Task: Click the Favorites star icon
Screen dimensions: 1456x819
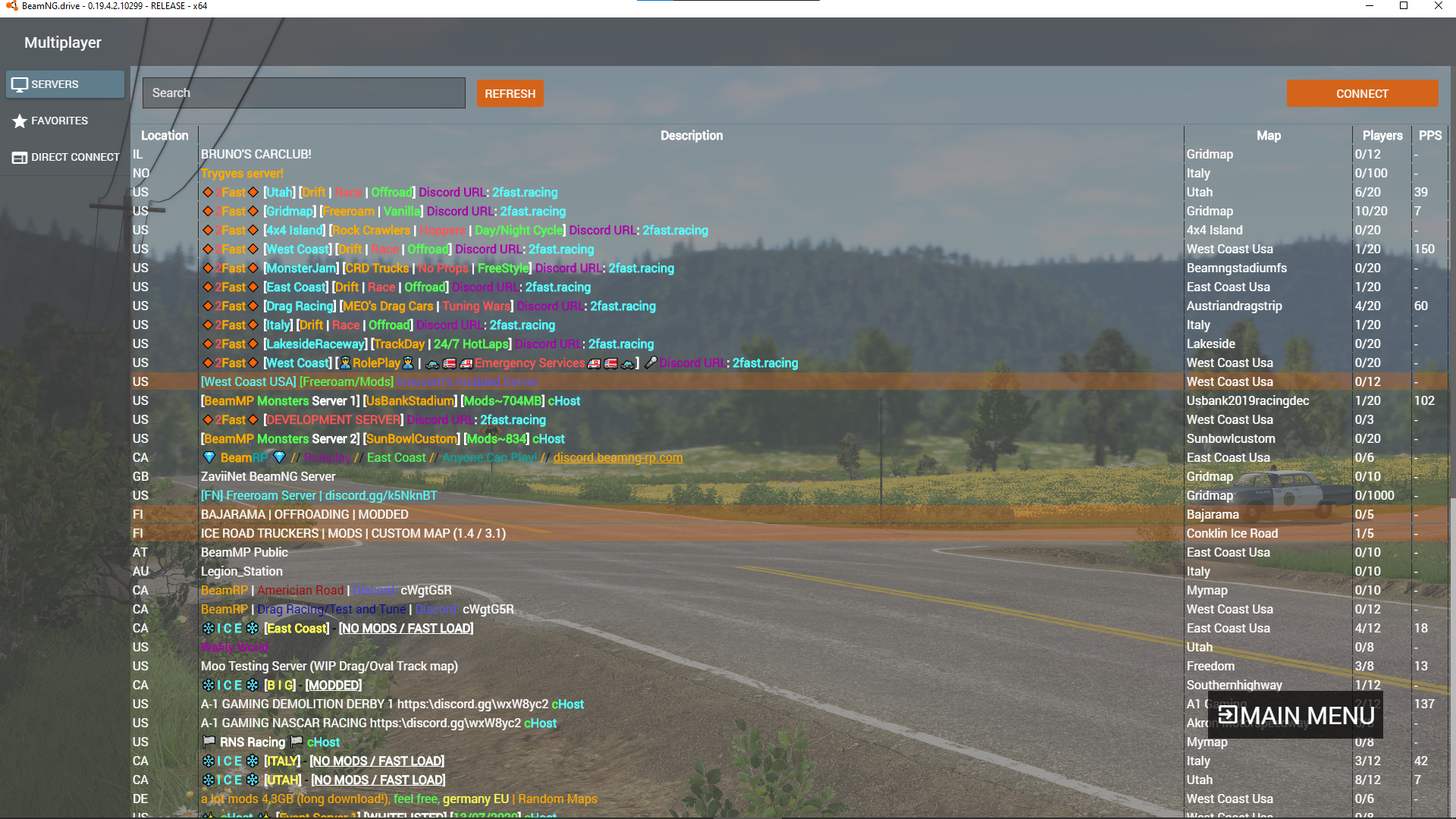Action: (x=20, y=121)
